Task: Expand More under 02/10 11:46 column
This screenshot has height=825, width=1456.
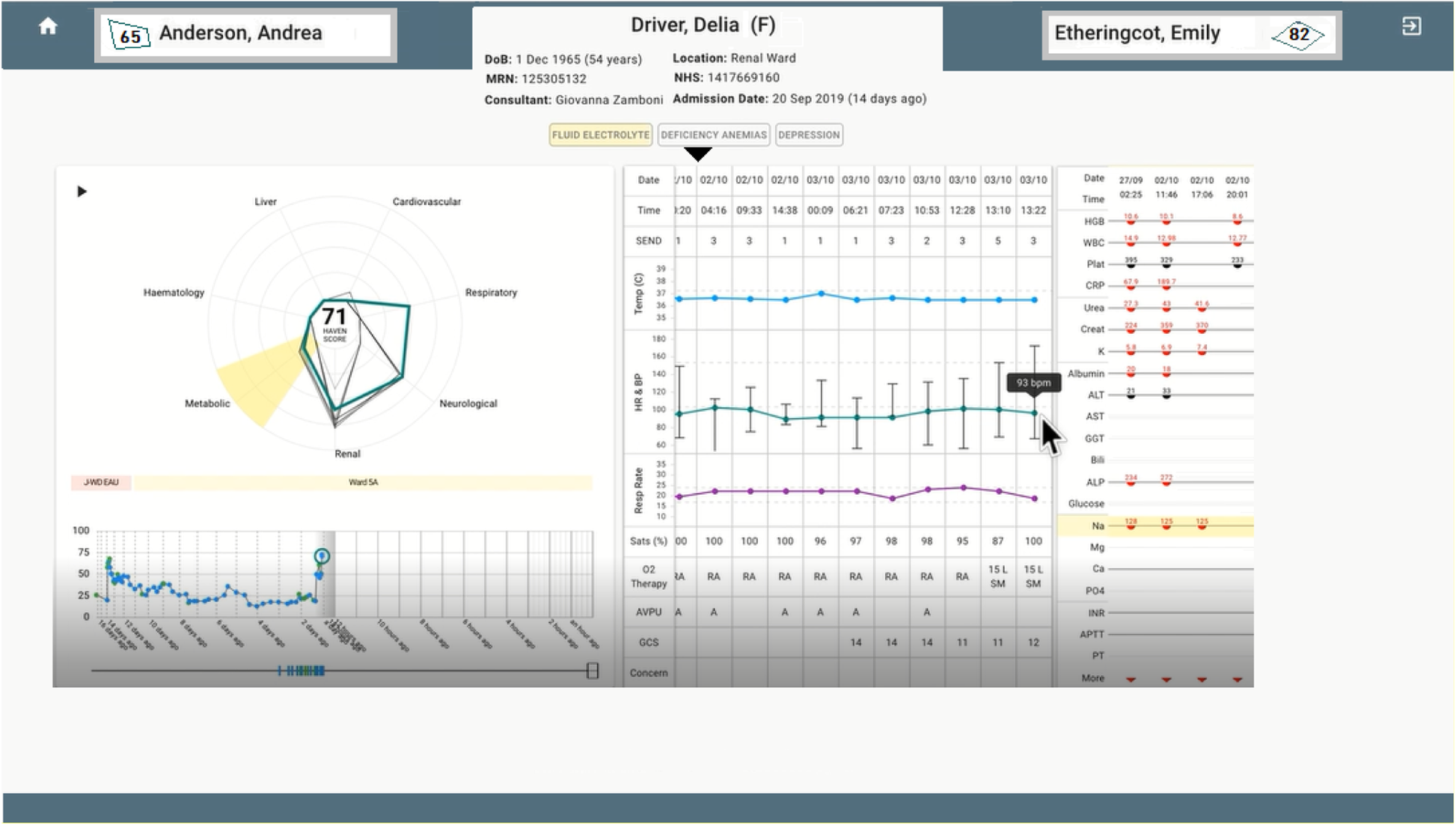Action: coord(1166,679)
